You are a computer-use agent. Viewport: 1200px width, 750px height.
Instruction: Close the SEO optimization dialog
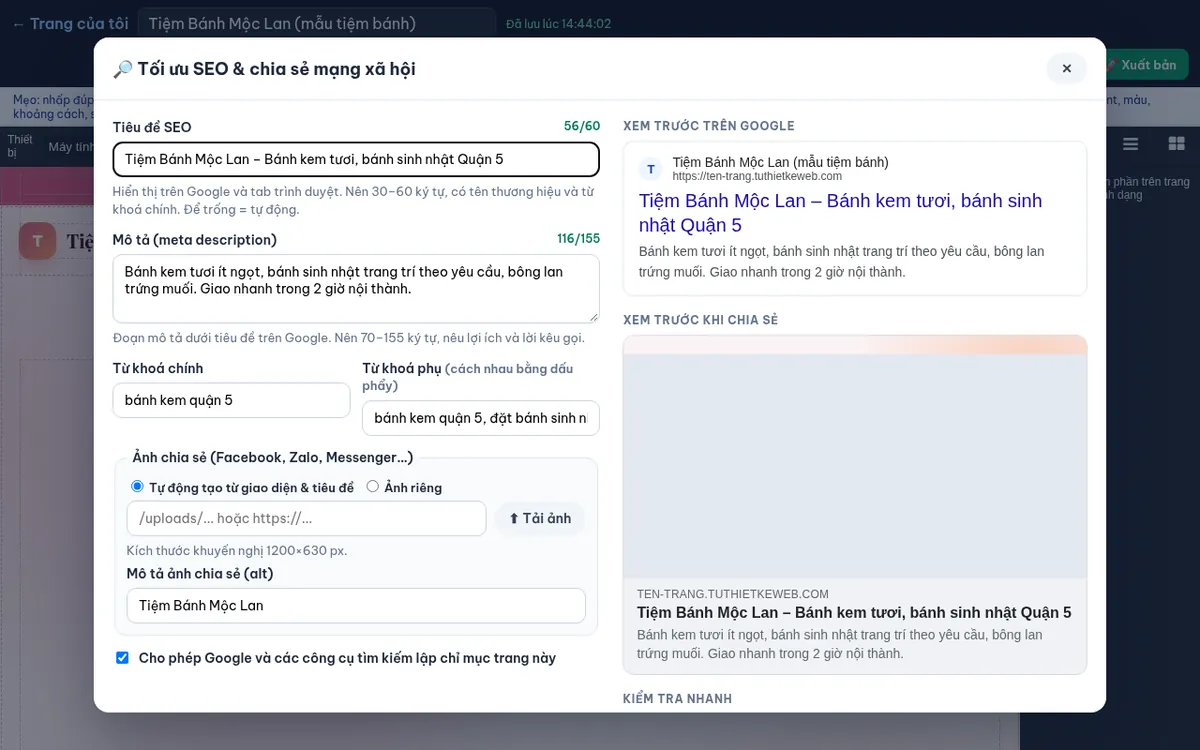1066,68
